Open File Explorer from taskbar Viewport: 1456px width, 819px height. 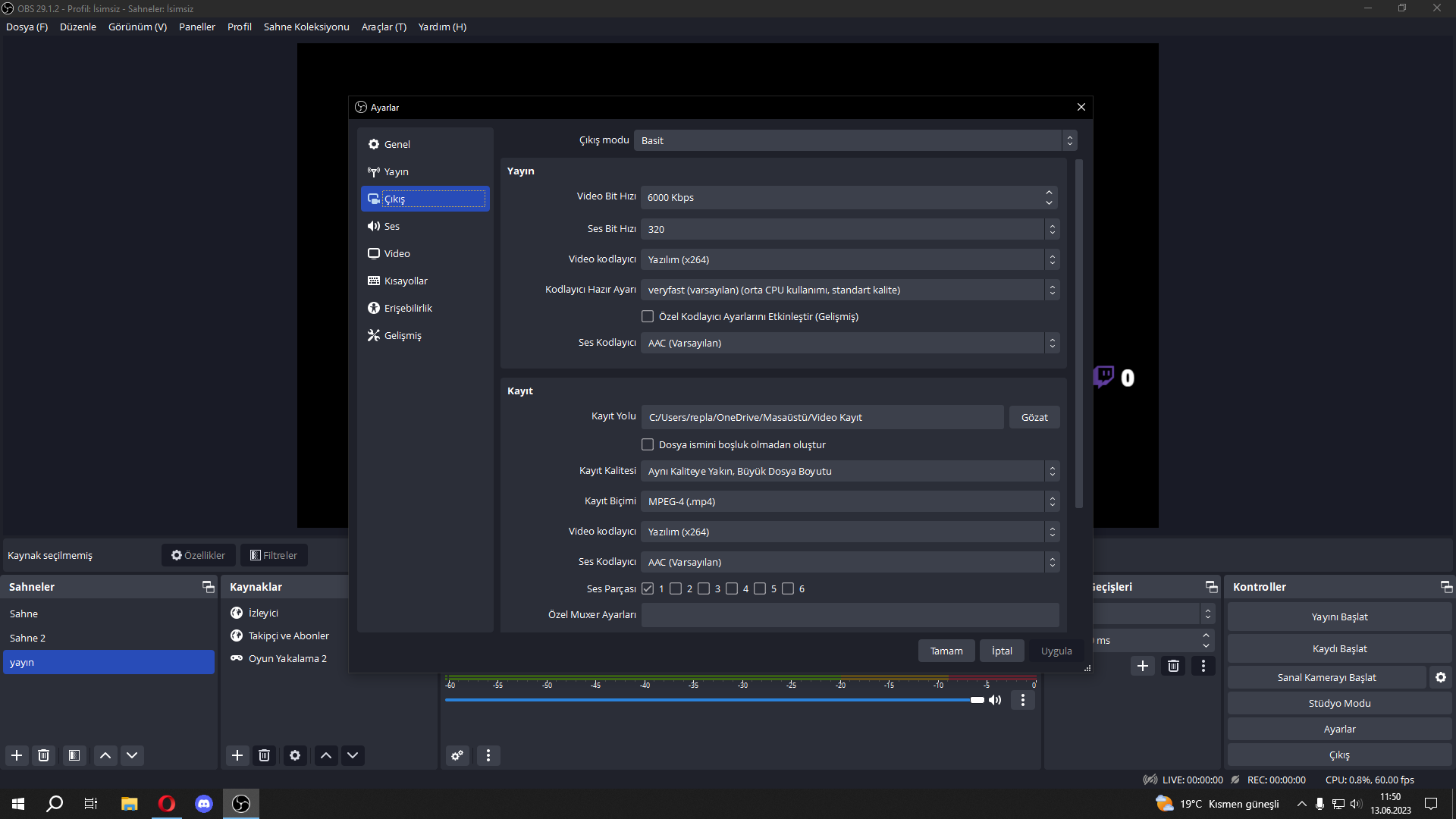click(x=130, y=804)
